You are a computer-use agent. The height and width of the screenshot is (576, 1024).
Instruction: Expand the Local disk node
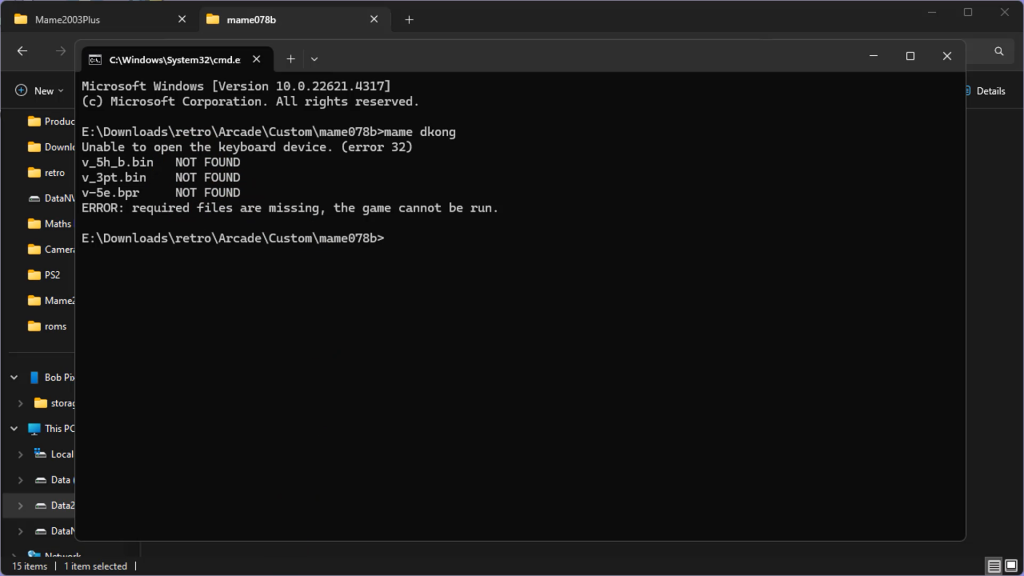point(20,454)
